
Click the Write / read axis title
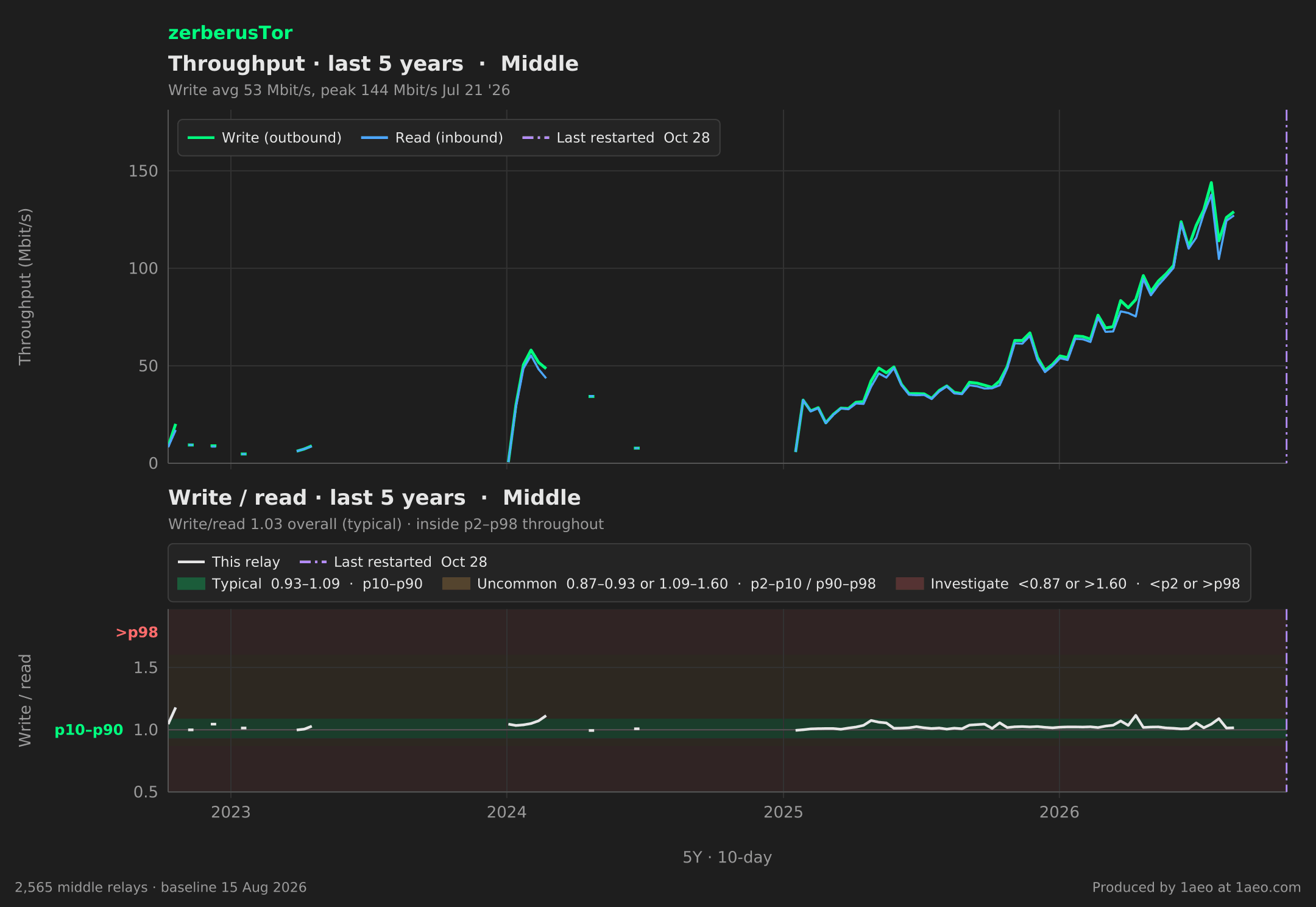[25, 700]
